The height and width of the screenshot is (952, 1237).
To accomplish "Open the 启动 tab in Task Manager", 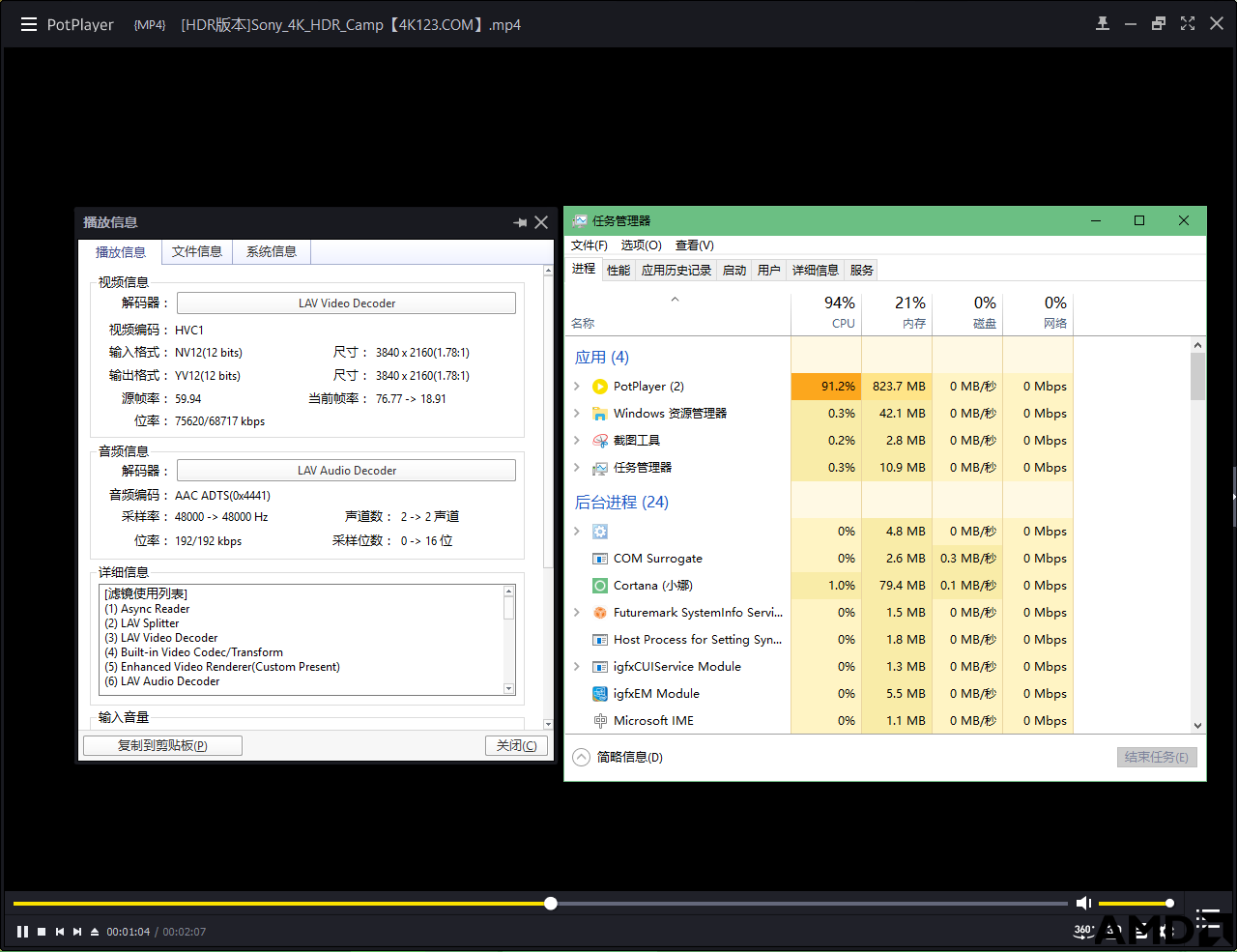I will coord(734,271).
